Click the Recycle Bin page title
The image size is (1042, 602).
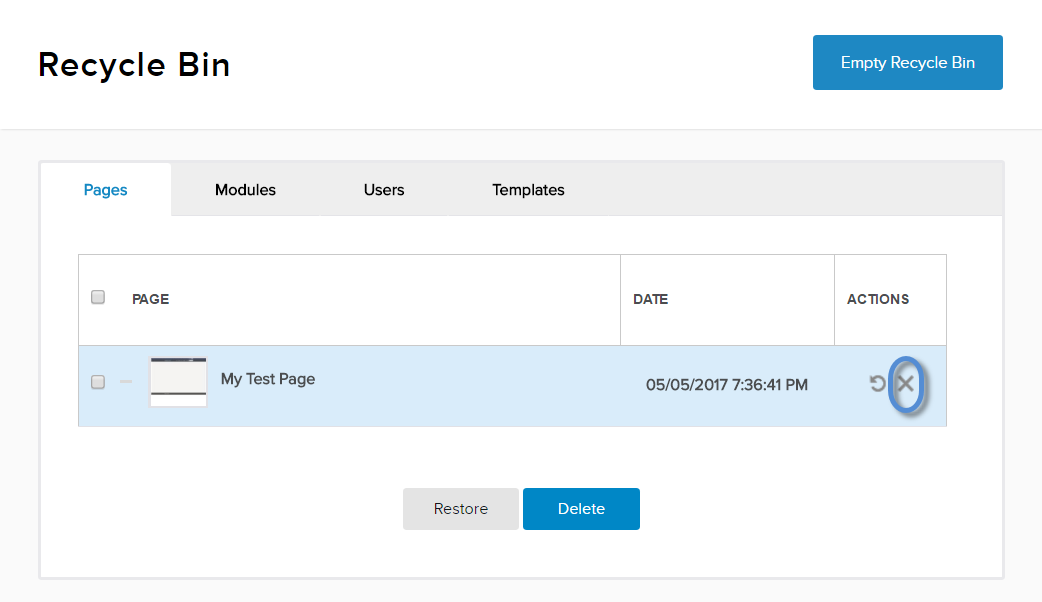(x=134, y=65)
